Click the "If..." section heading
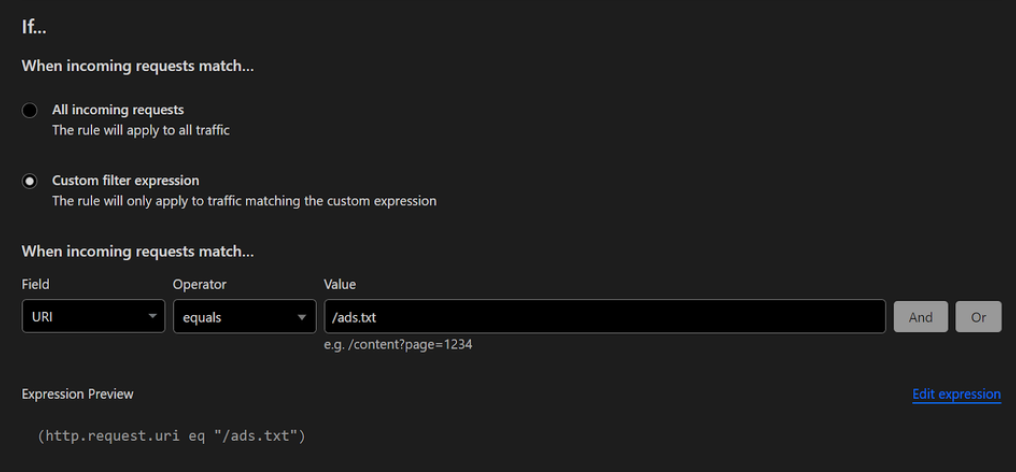The width and height of the screenshot is (1016, 472). [36, 27]
